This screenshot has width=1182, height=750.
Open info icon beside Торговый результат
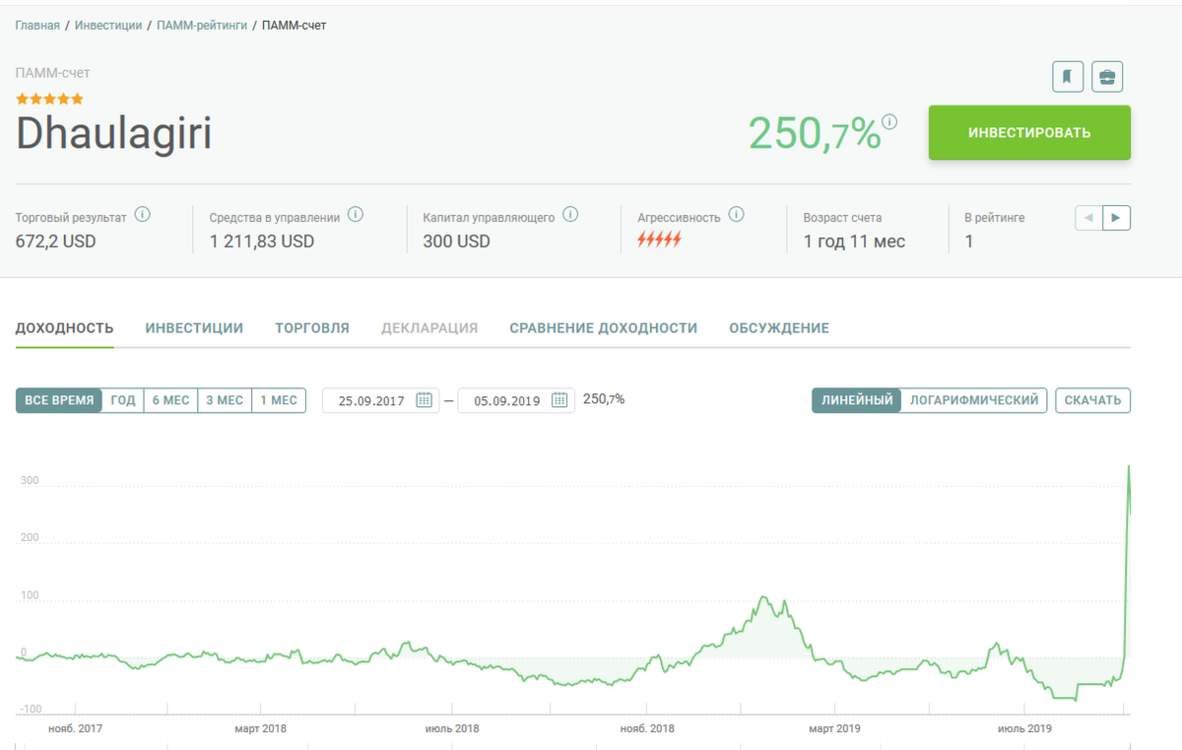coord(142,215)
